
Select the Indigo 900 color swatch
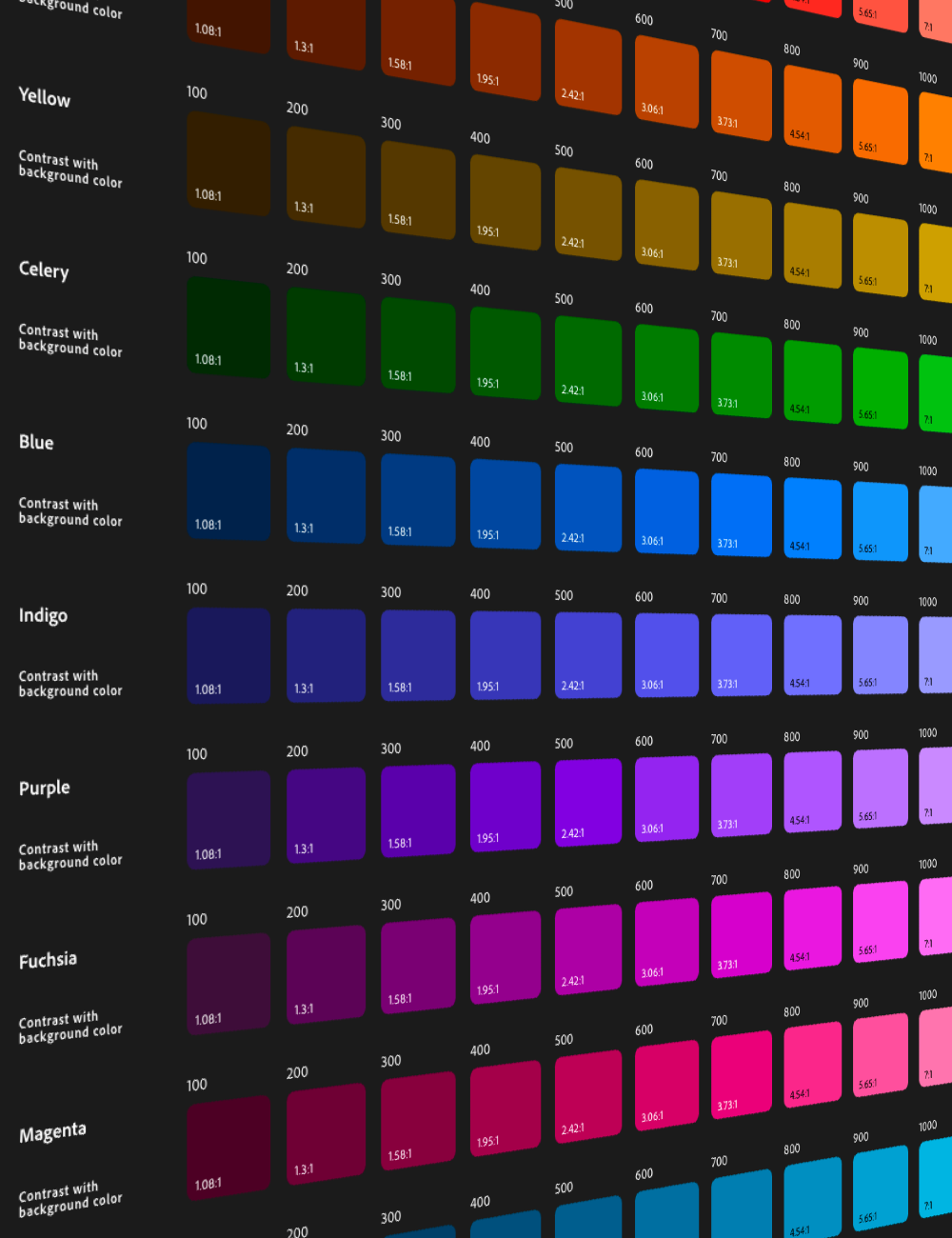(x=880, y=653)
